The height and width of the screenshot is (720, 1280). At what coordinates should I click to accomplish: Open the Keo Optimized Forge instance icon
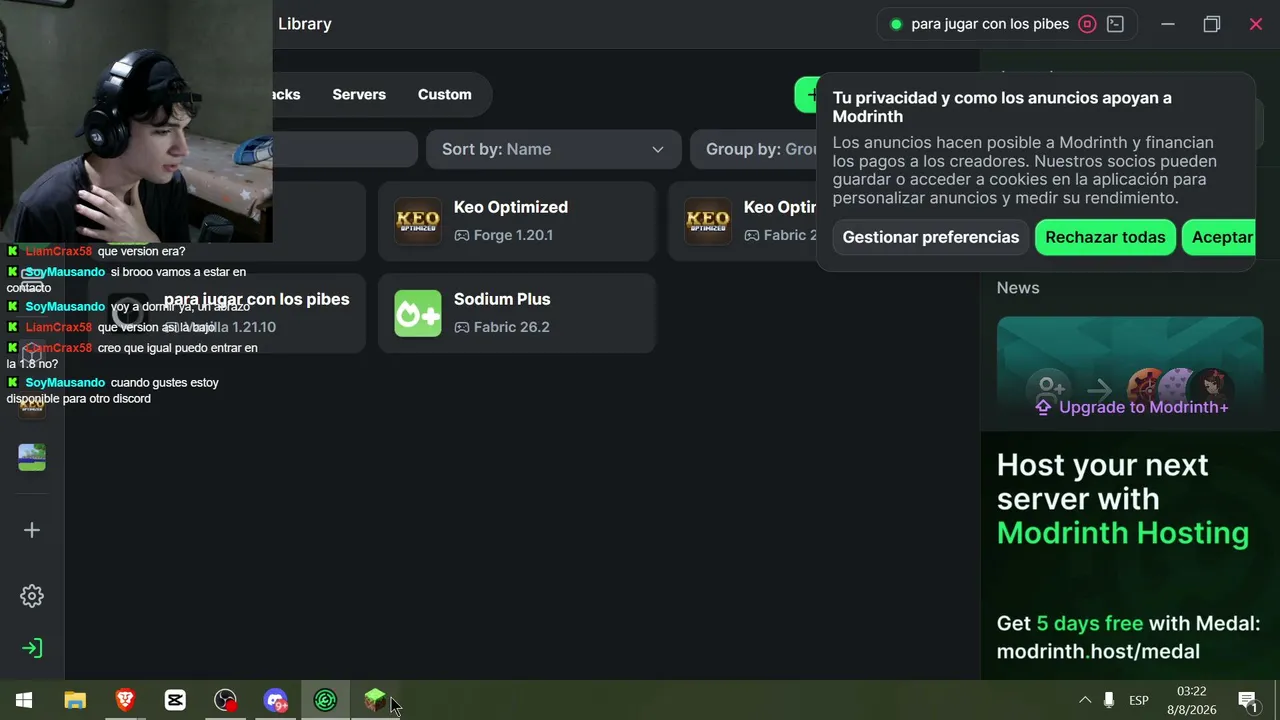click(x=418, y=221)
